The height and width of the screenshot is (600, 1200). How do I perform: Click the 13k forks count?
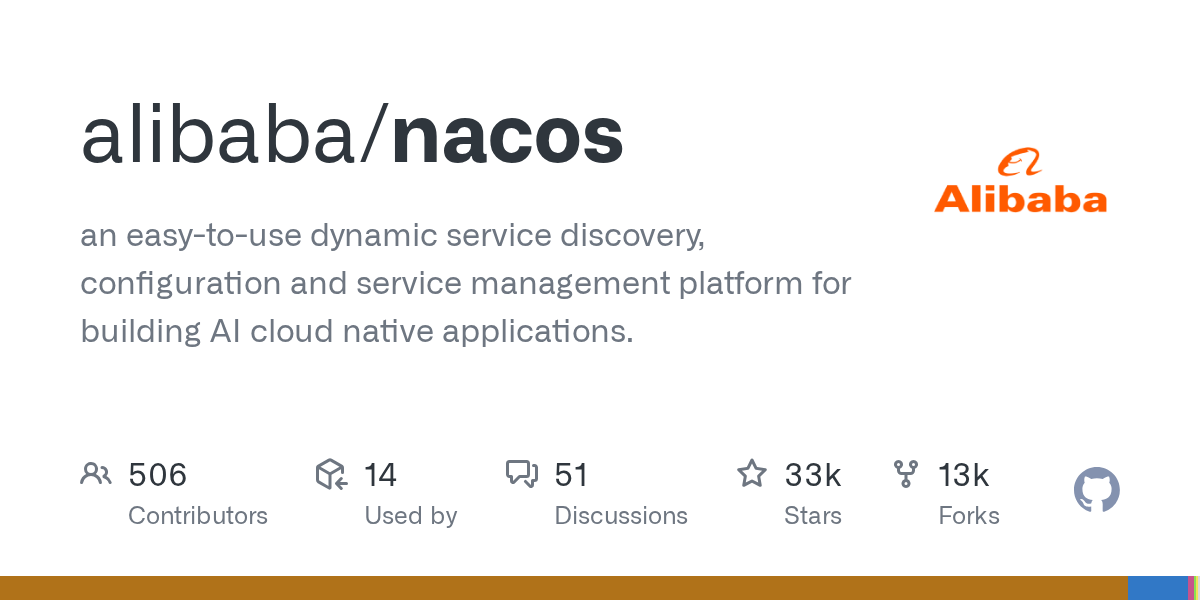(964, 475)
